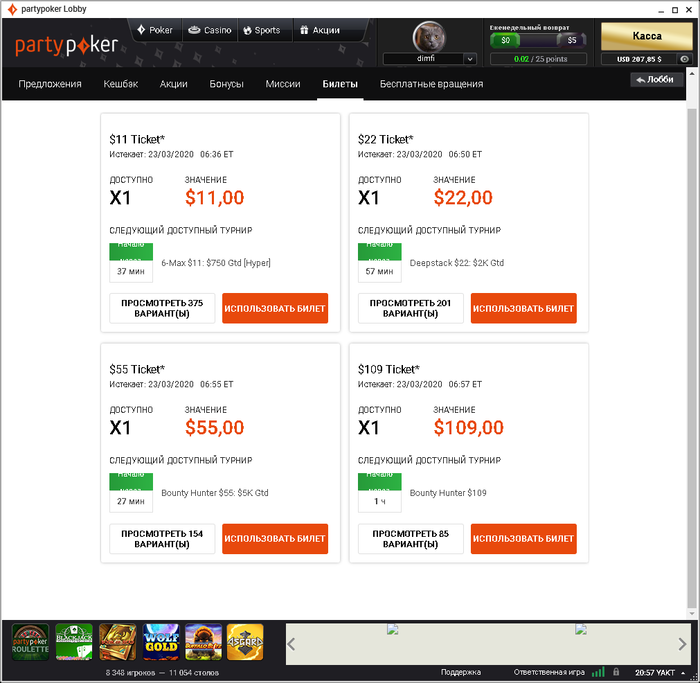This screenshot has height=683, width=700.
Task: Click the $11 Ticket* title
Action: click(137, 139)
